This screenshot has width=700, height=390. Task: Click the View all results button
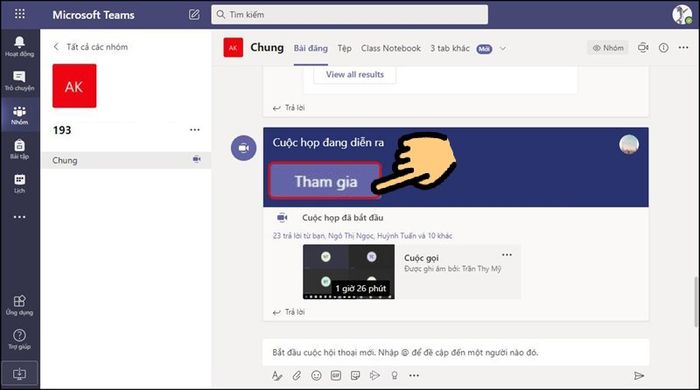(x=354, y=75)
